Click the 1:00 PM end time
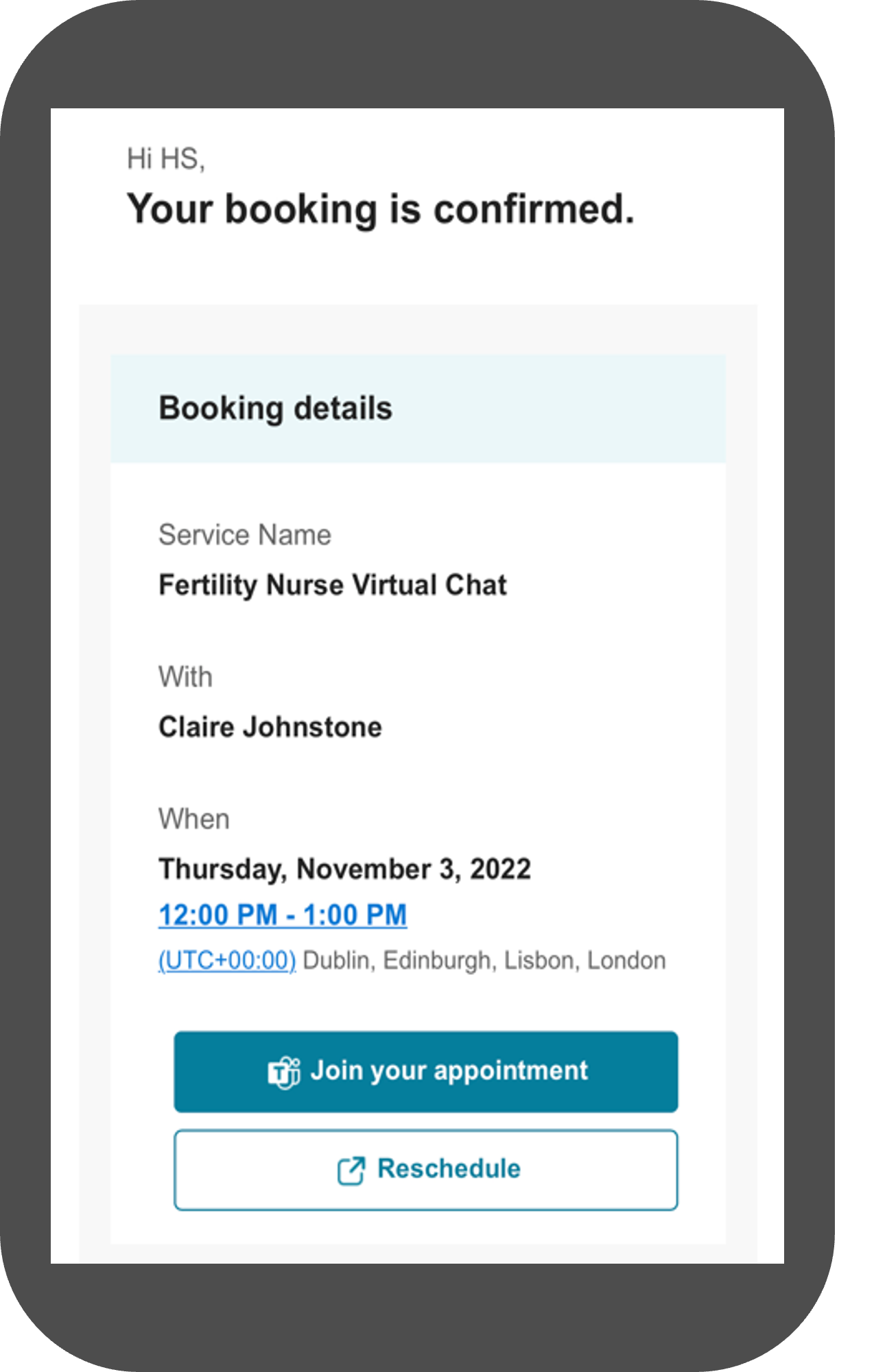The image size is (874, 1372). tap(355, 915)
